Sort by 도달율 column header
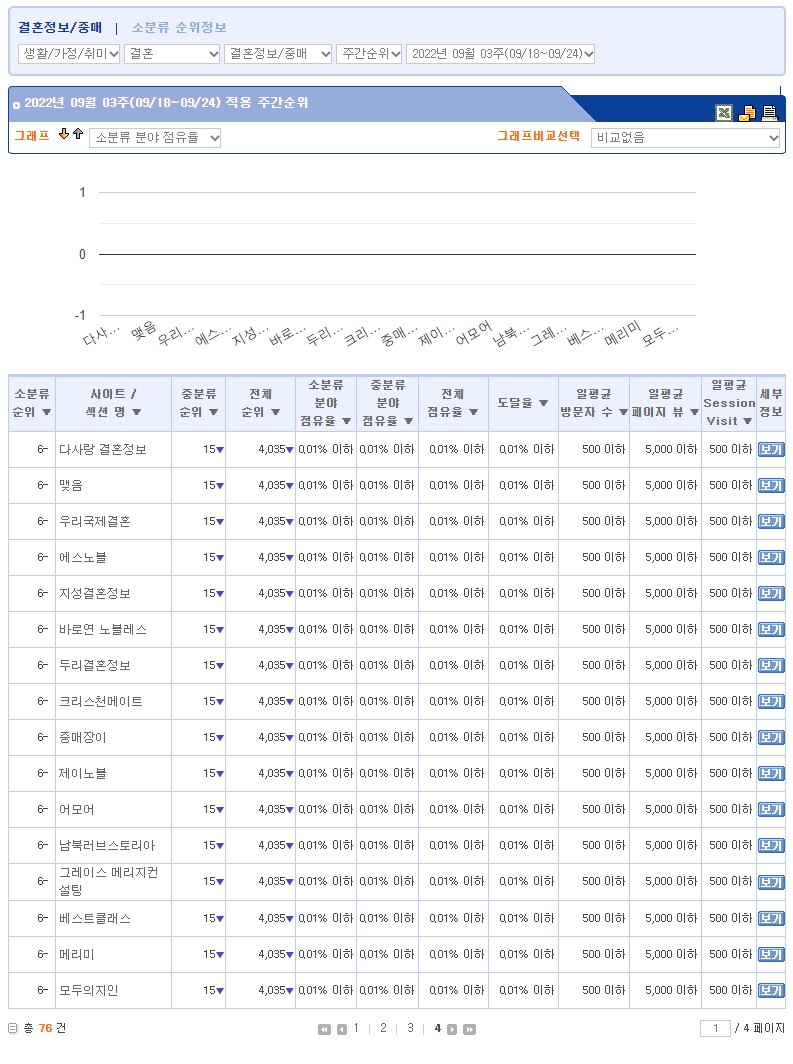 click(523, 403)
